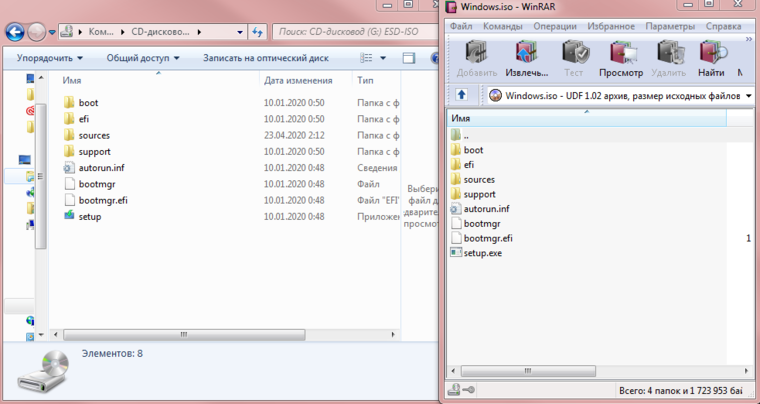Image resolution: width=760 pixels, height=404 pixels.
Task: Open the Файл menu in WinRAR
Action: tap(461, 26)
